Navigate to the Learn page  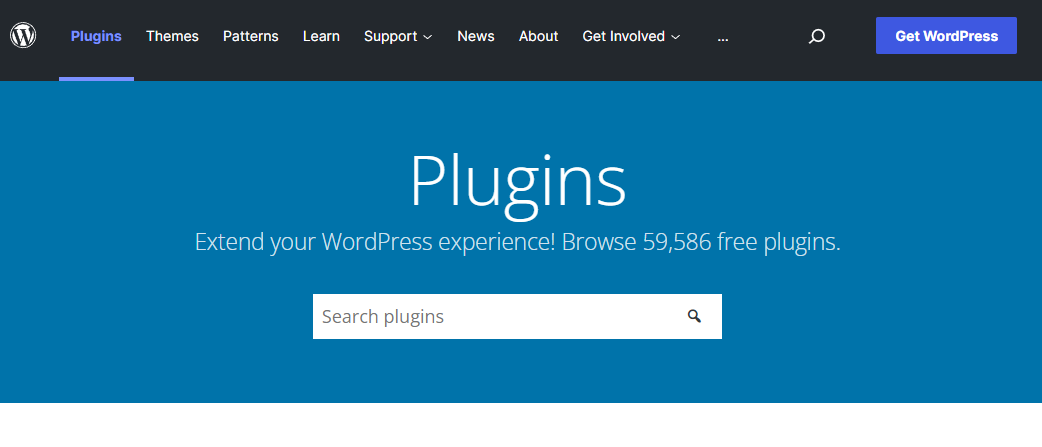click(321, 36)
